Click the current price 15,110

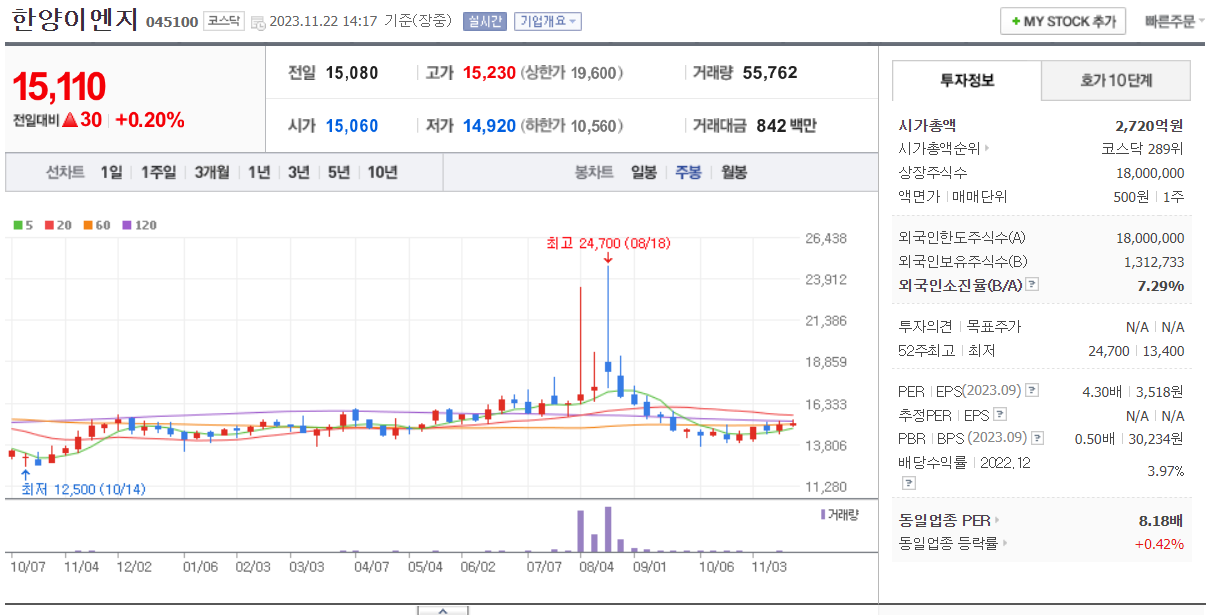pos(59,87)
